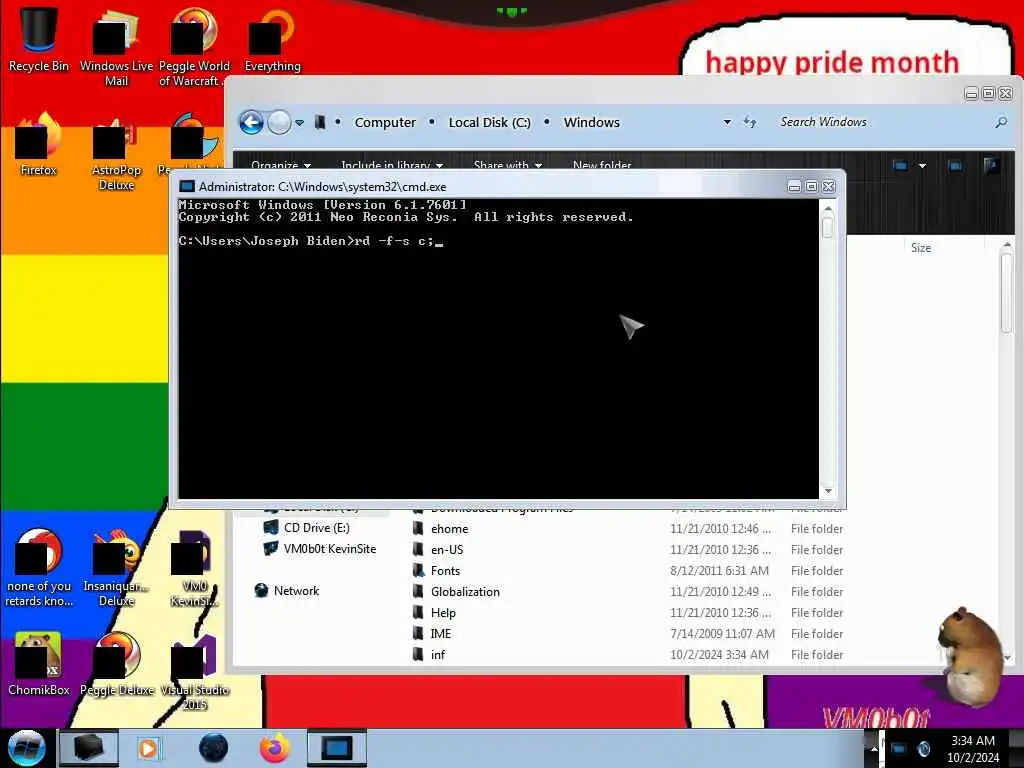Open the ChomikBox desktop shortcut
This screenshot has width=1024, height=768.
click(39, 665)
